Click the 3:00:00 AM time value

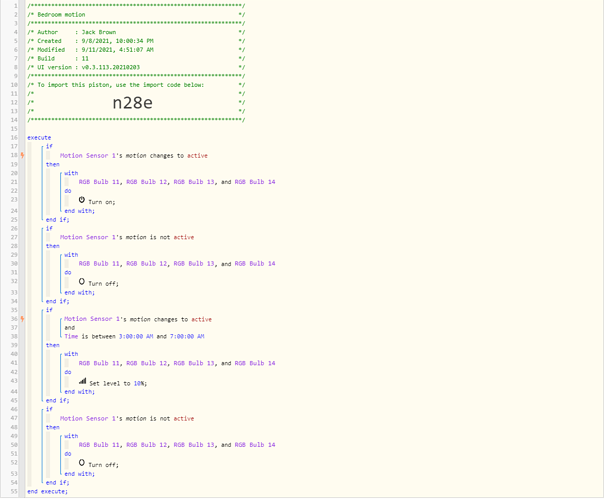click(x=136, y=337)
